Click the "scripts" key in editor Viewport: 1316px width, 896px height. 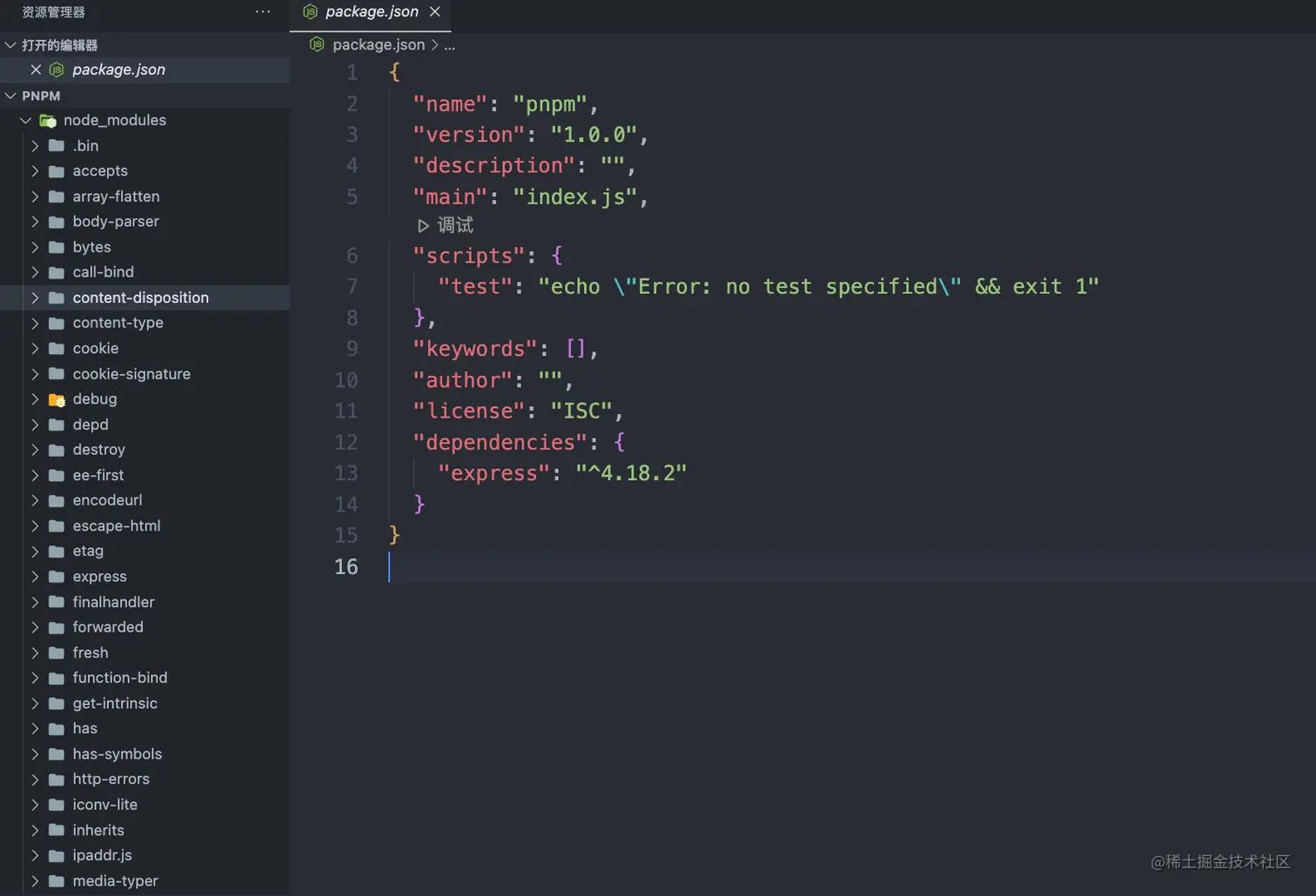469,256
